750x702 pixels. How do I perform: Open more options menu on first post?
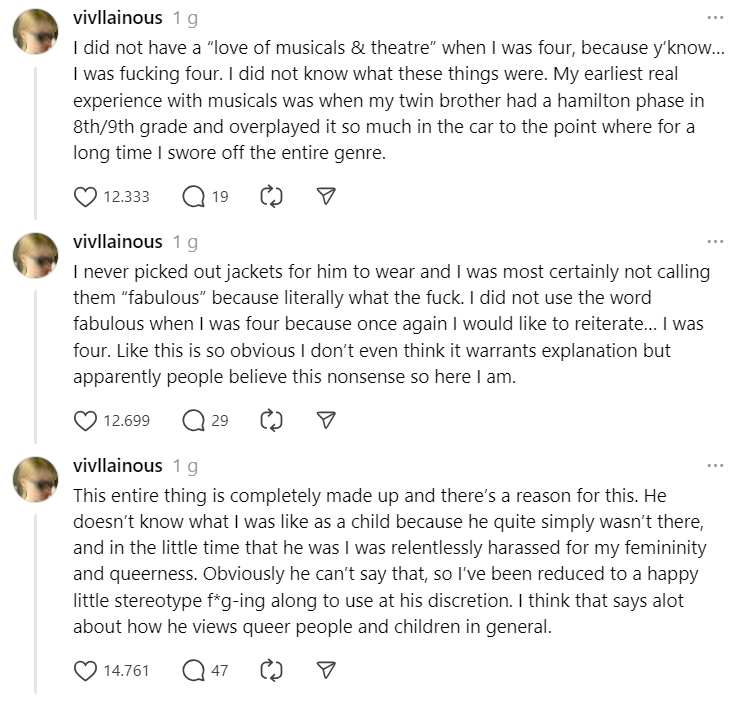(x=715, y=18)
